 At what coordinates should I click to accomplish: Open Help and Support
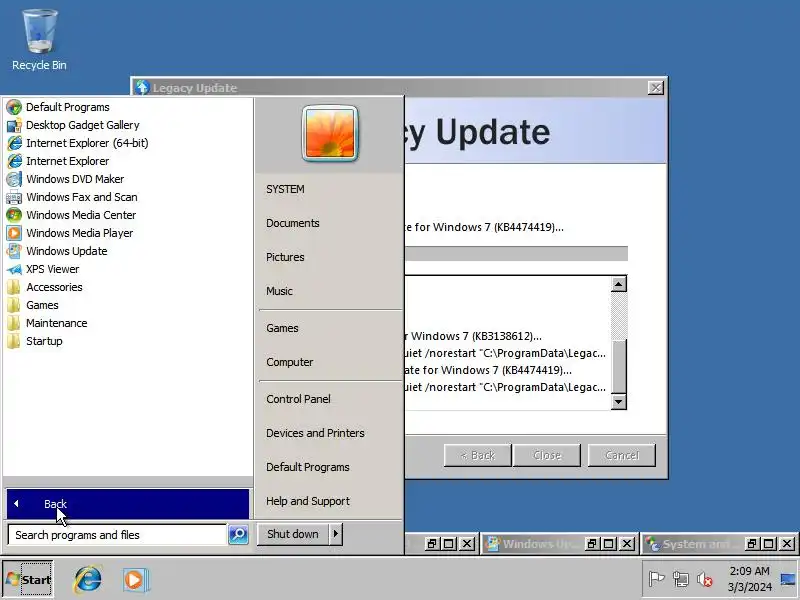(x=308, y=502)
